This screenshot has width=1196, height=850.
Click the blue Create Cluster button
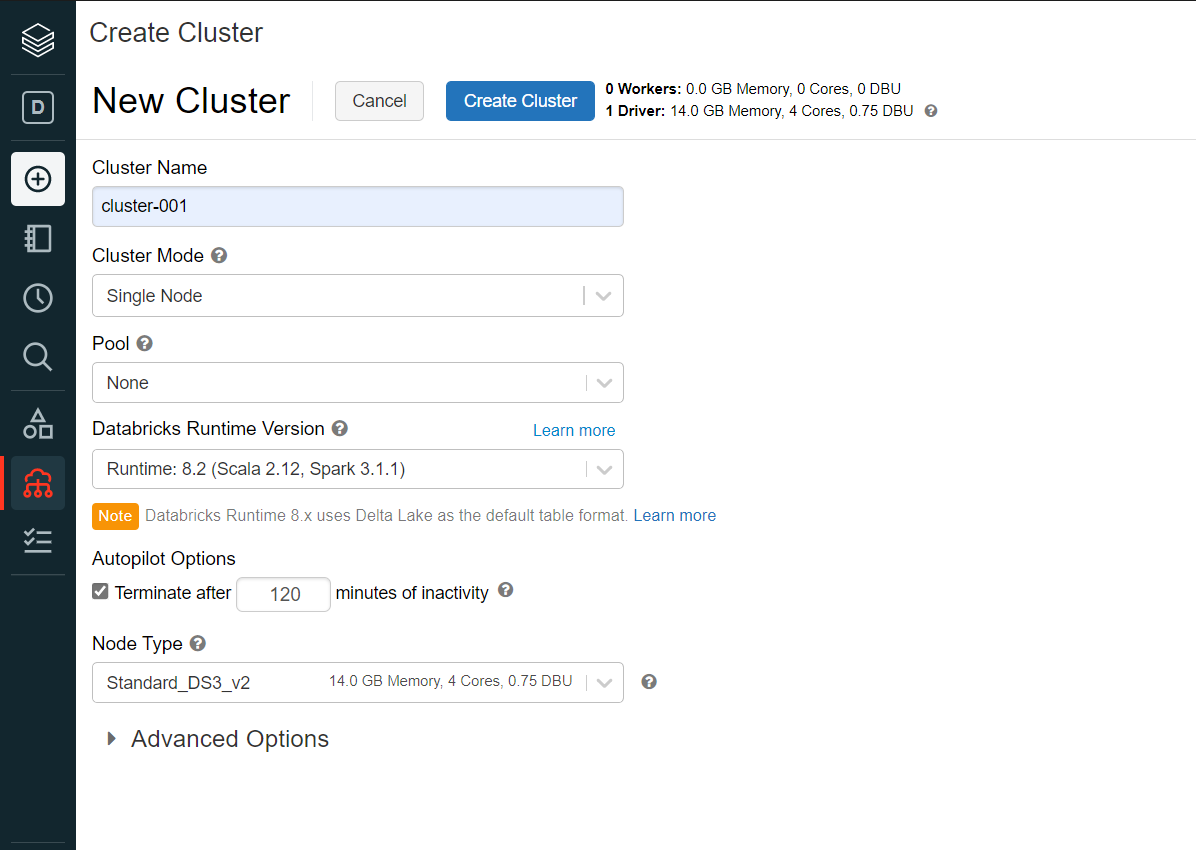pyautogui.click(x=520, y=101)
